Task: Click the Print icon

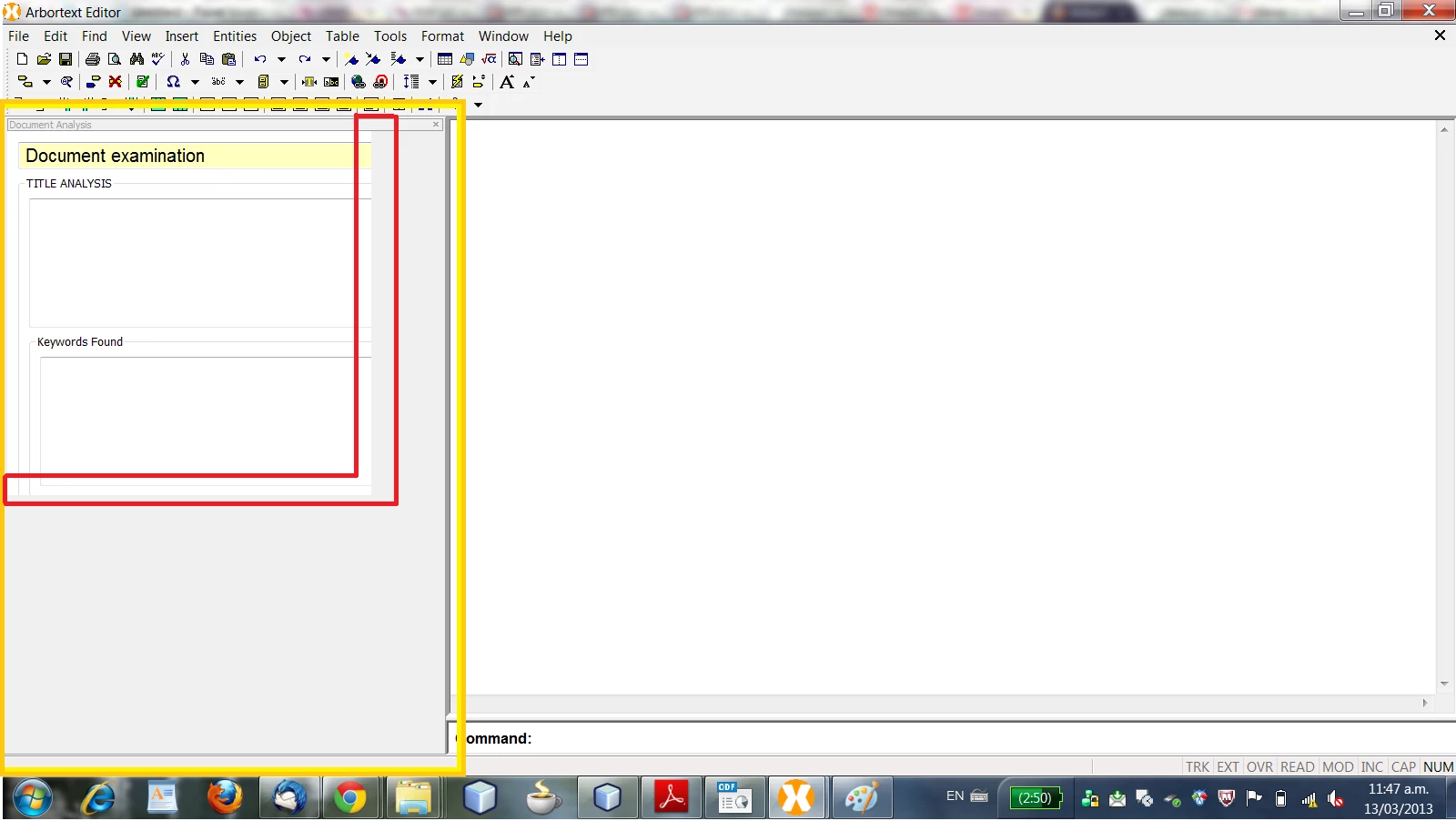Action: click(x=92, y=59)
